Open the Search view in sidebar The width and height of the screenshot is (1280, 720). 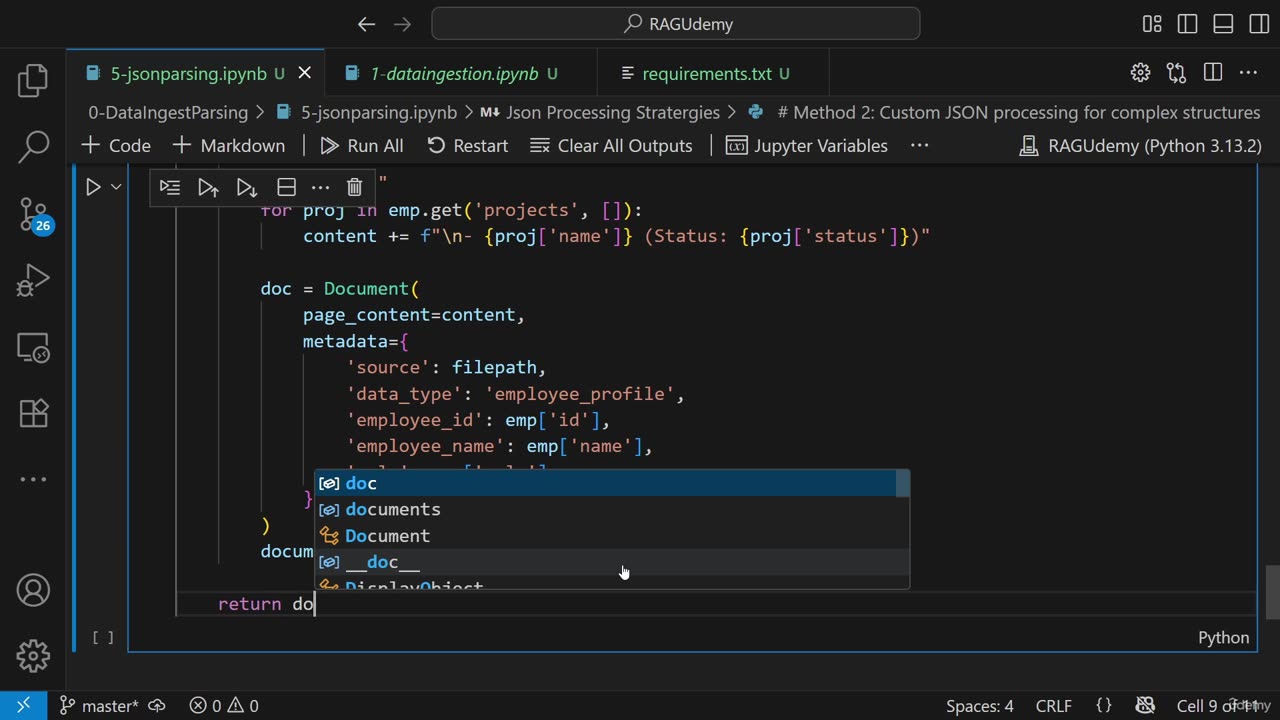[33, 147]
